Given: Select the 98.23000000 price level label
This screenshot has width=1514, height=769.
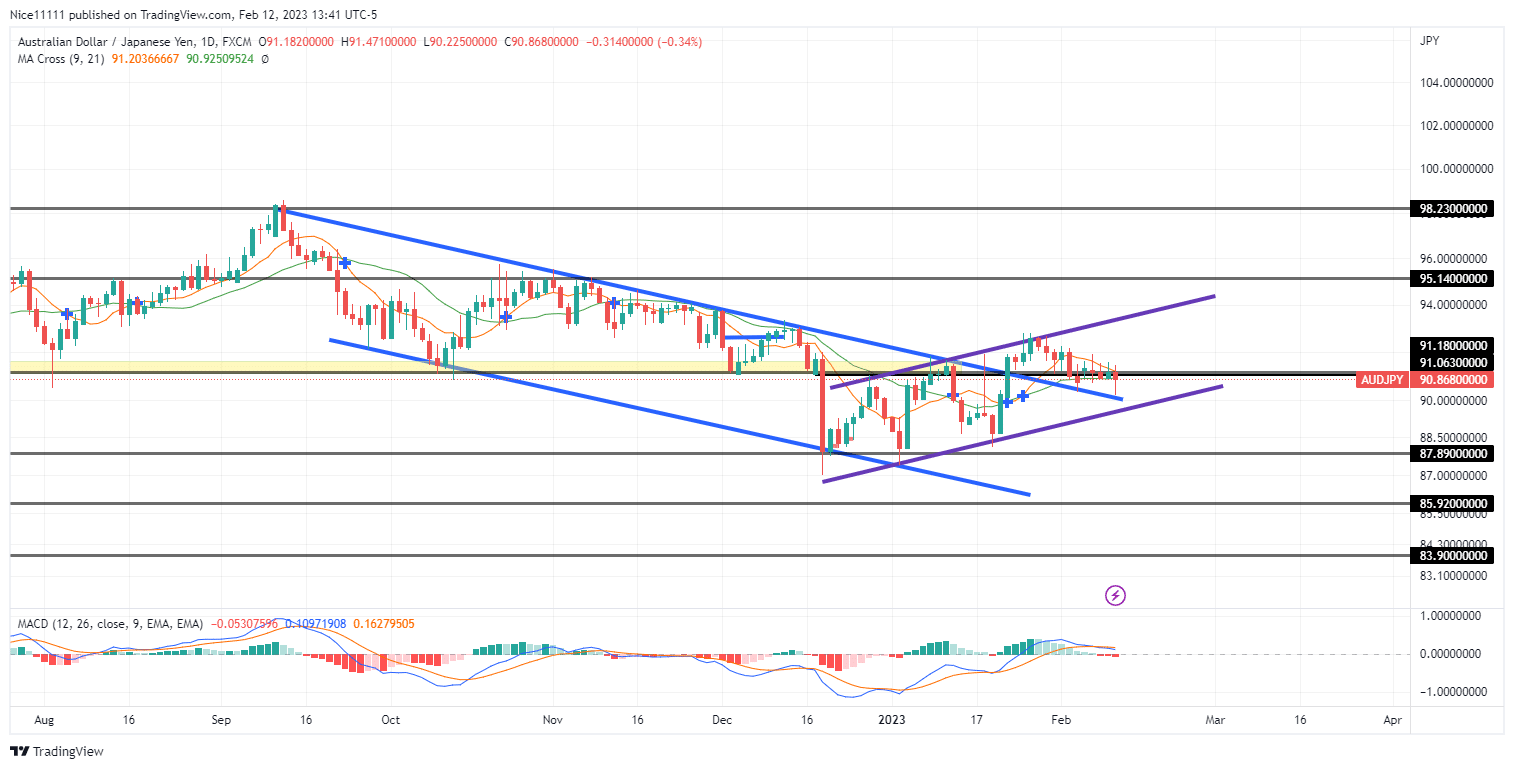Looking at the screenshot, I should tap(1454, 209).
